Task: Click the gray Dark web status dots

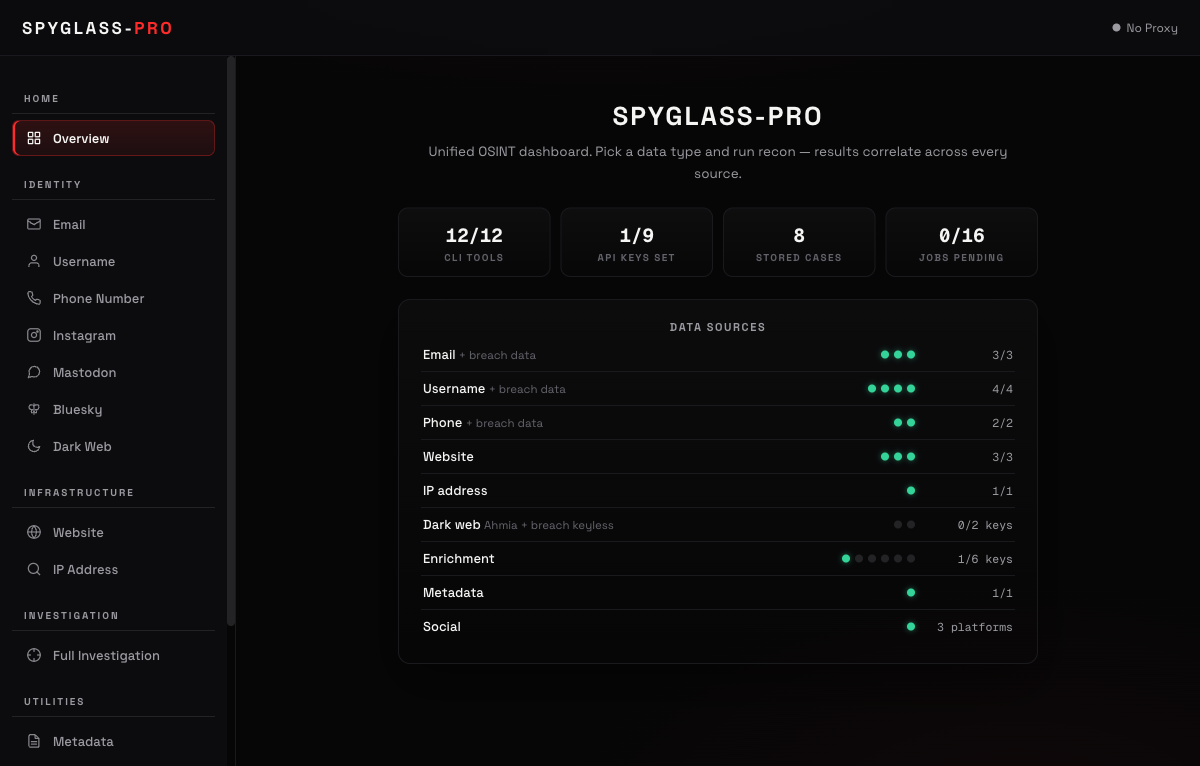Action: 904,524
